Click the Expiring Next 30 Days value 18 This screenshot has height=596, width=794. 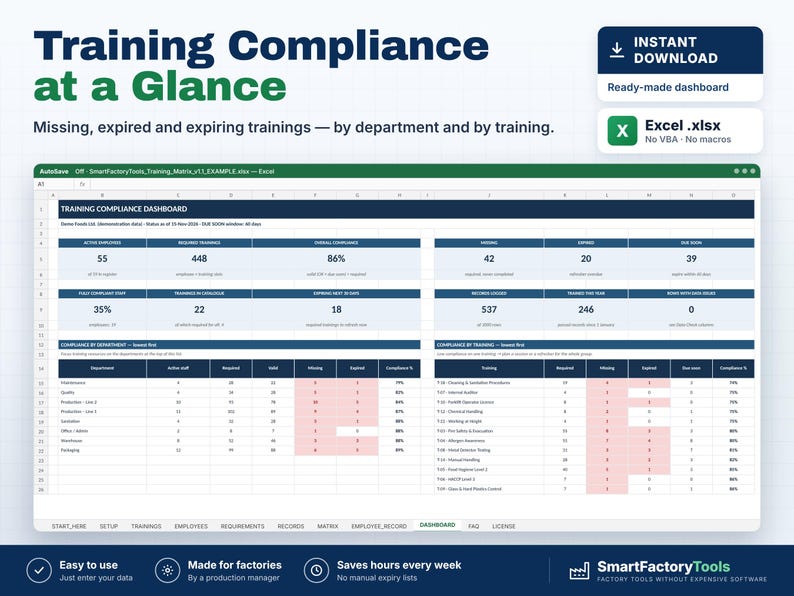point(336,309)
